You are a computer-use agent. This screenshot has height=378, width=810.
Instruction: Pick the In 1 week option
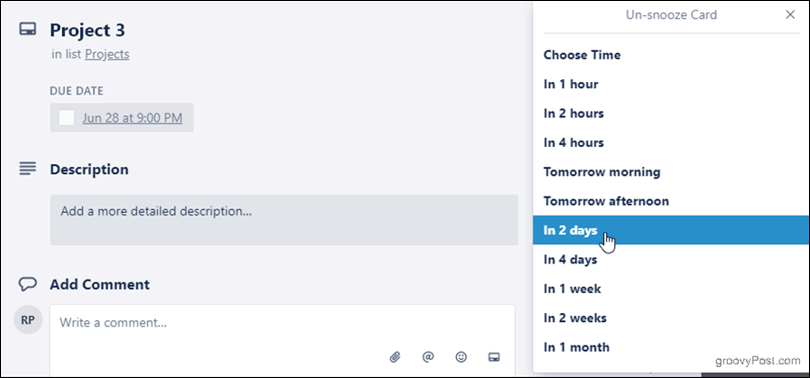tap(671, 288)
